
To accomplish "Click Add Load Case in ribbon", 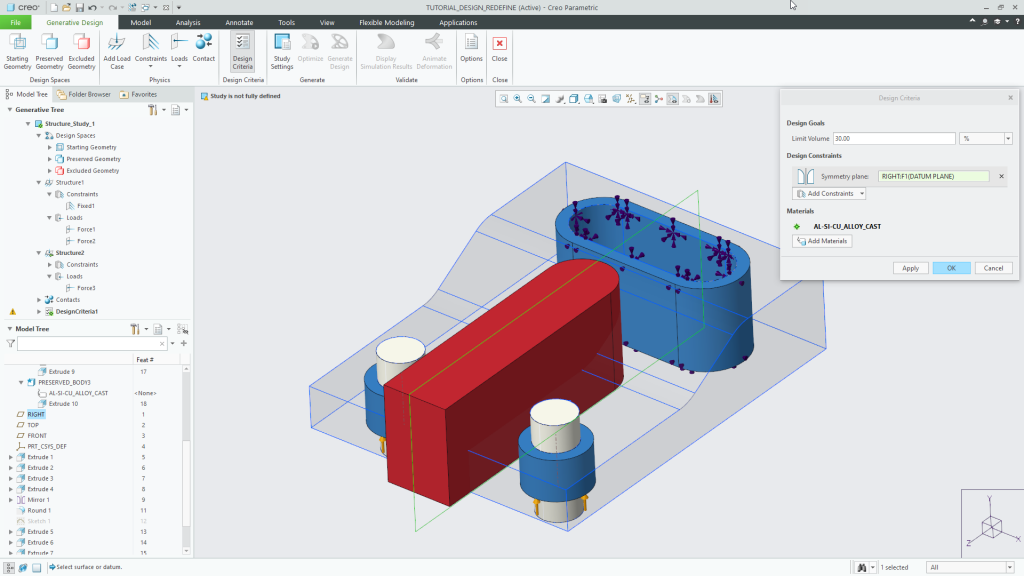I will [117, 51].
